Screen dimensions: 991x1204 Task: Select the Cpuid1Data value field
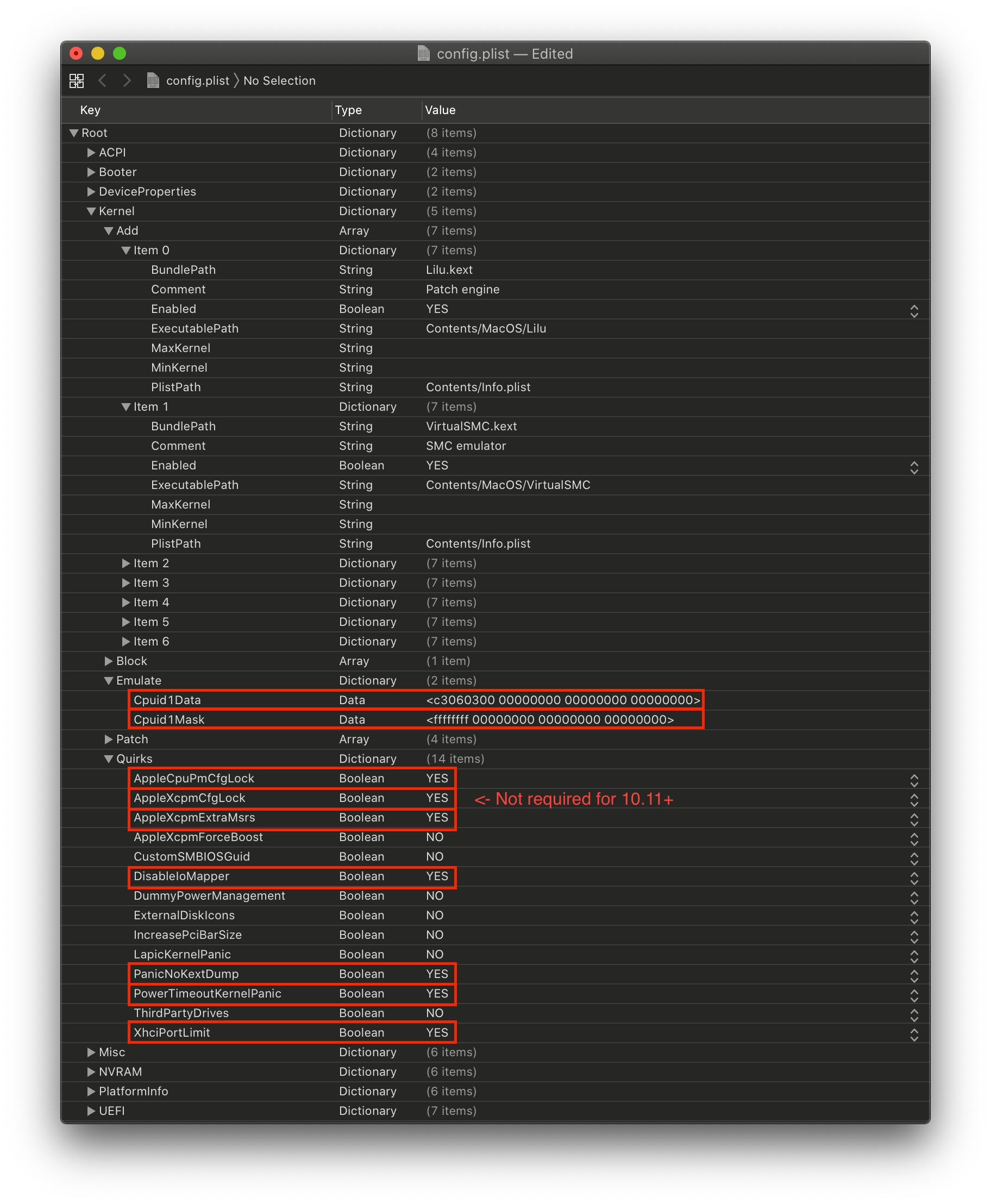(562, 700)
